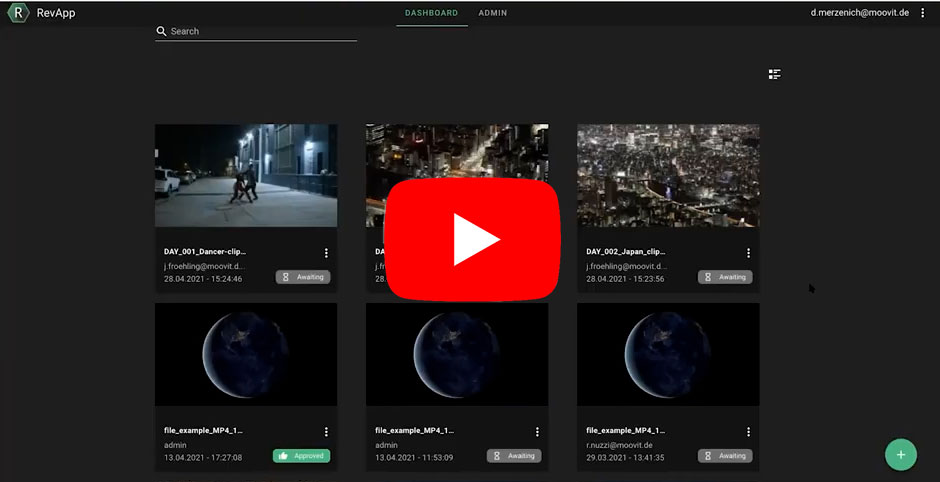Viewport: 940px width, 482px height.
Task: Open options menu for DAY_002_Japan clip
Action: (748, 253)
